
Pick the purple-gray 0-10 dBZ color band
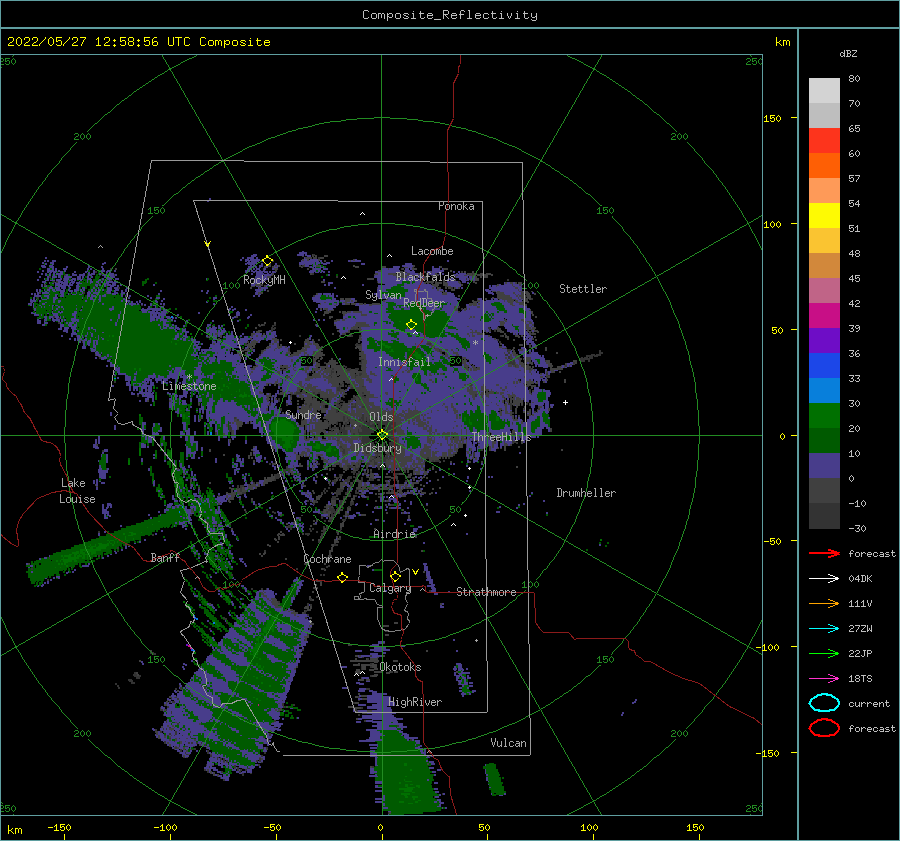tap(824, 466)
